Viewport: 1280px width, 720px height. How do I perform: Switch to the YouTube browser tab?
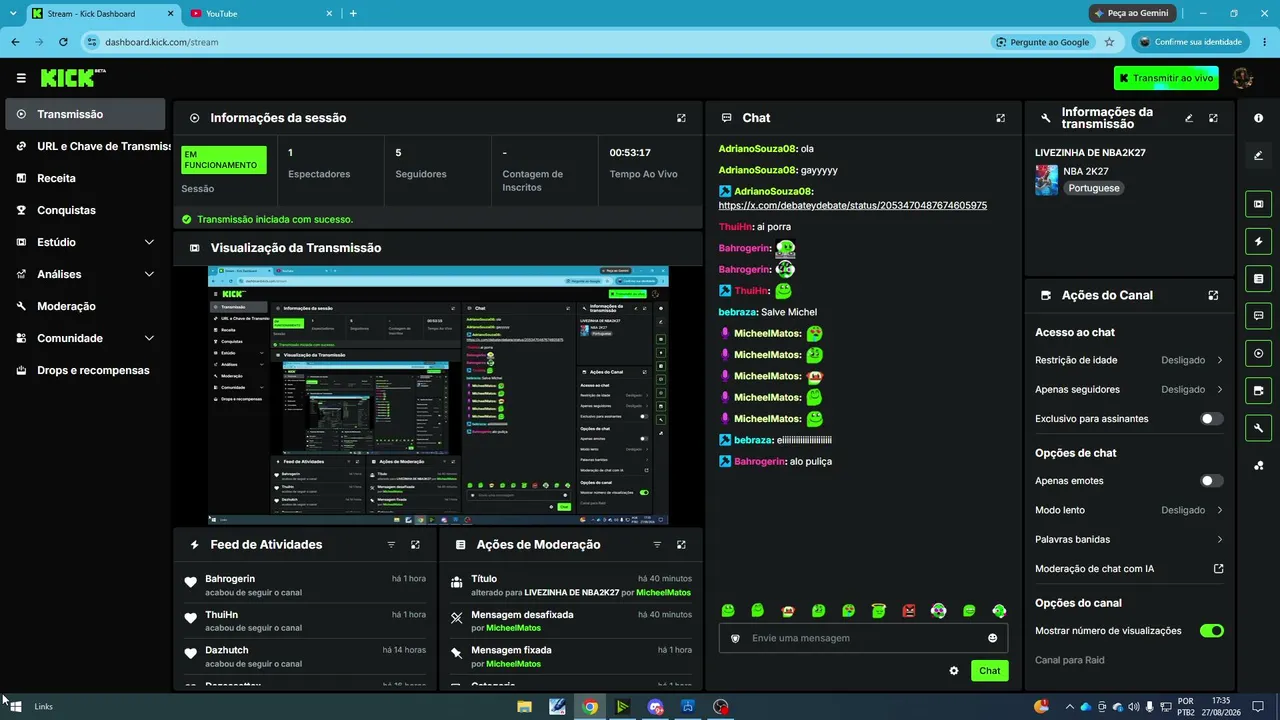point(260,13)
